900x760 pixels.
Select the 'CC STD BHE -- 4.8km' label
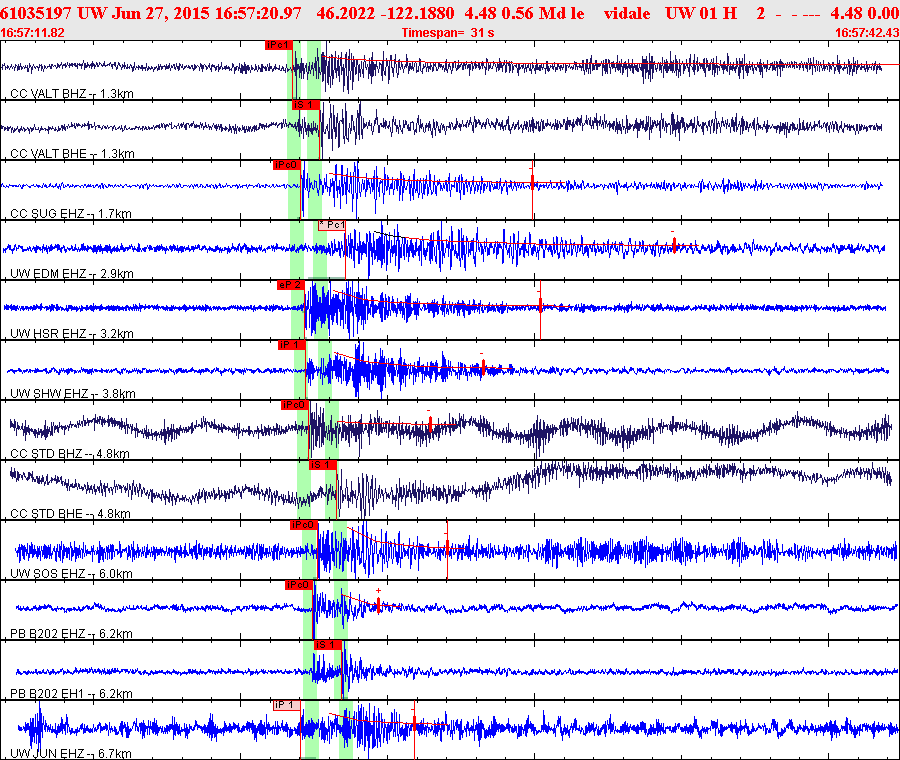(71, 514)
